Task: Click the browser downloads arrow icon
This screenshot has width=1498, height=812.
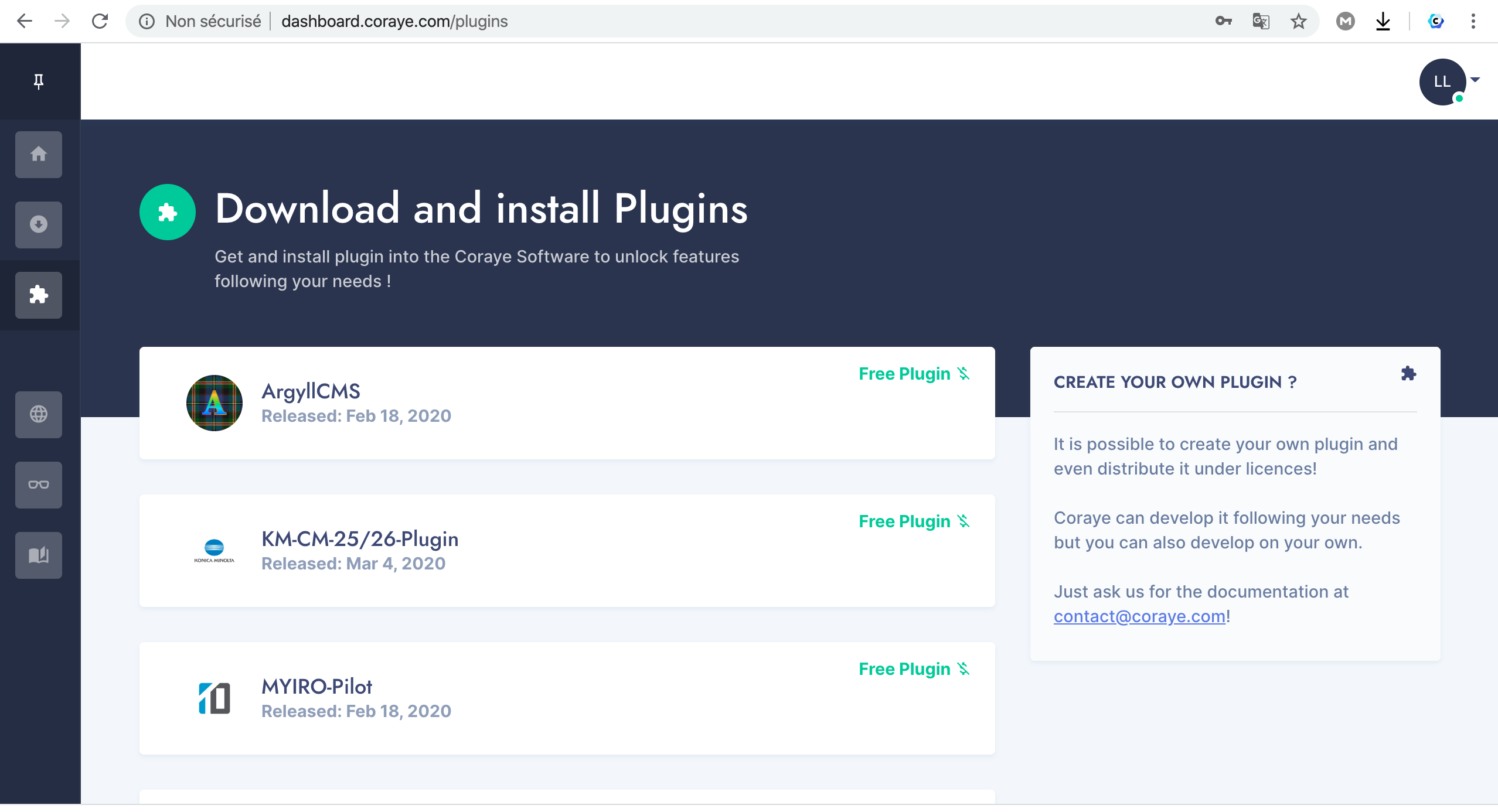Action: coord(1383,22)
